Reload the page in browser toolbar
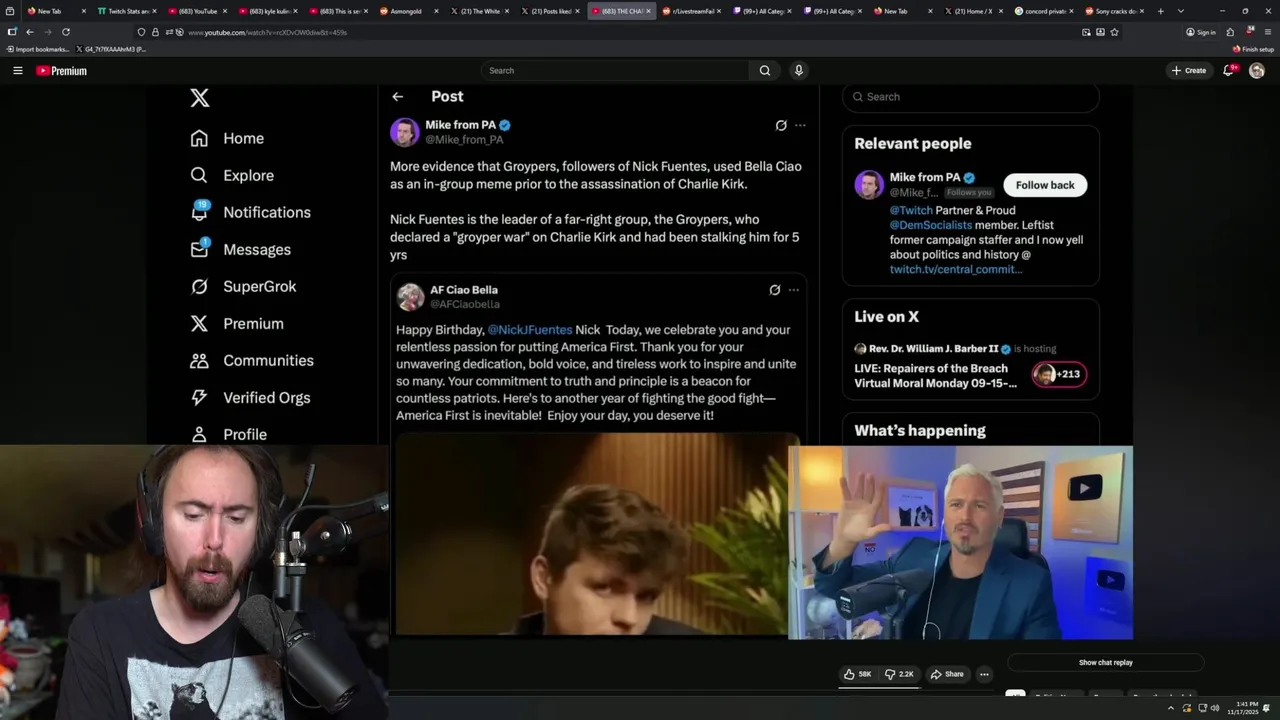This screenshot has height=720, width=1280. point(65,32)
